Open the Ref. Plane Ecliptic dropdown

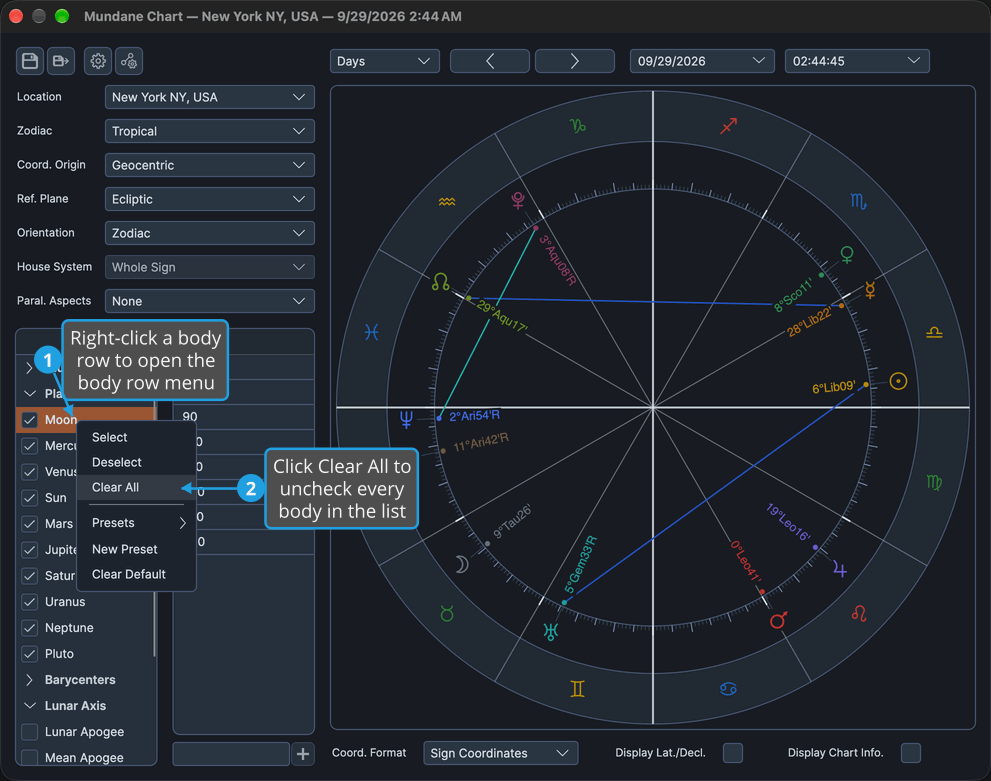coord(210,199)
